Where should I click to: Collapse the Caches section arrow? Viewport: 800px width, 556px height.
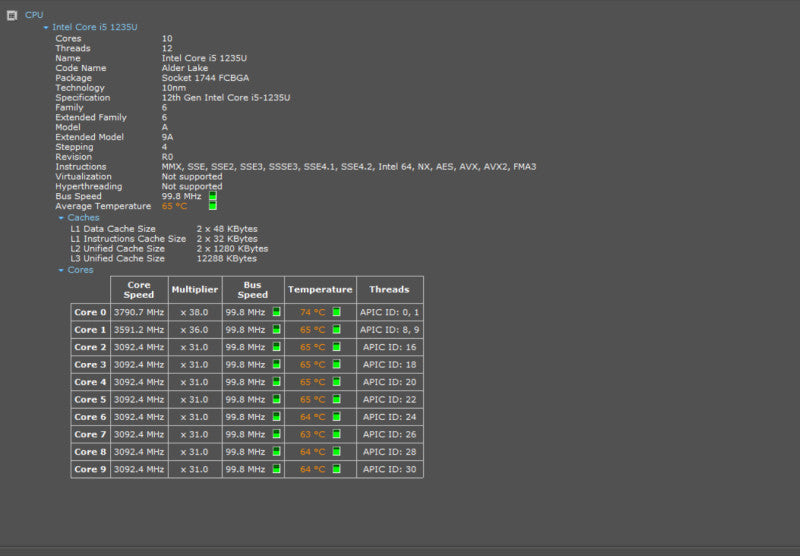pyautogui.click(x=61, y=218)
